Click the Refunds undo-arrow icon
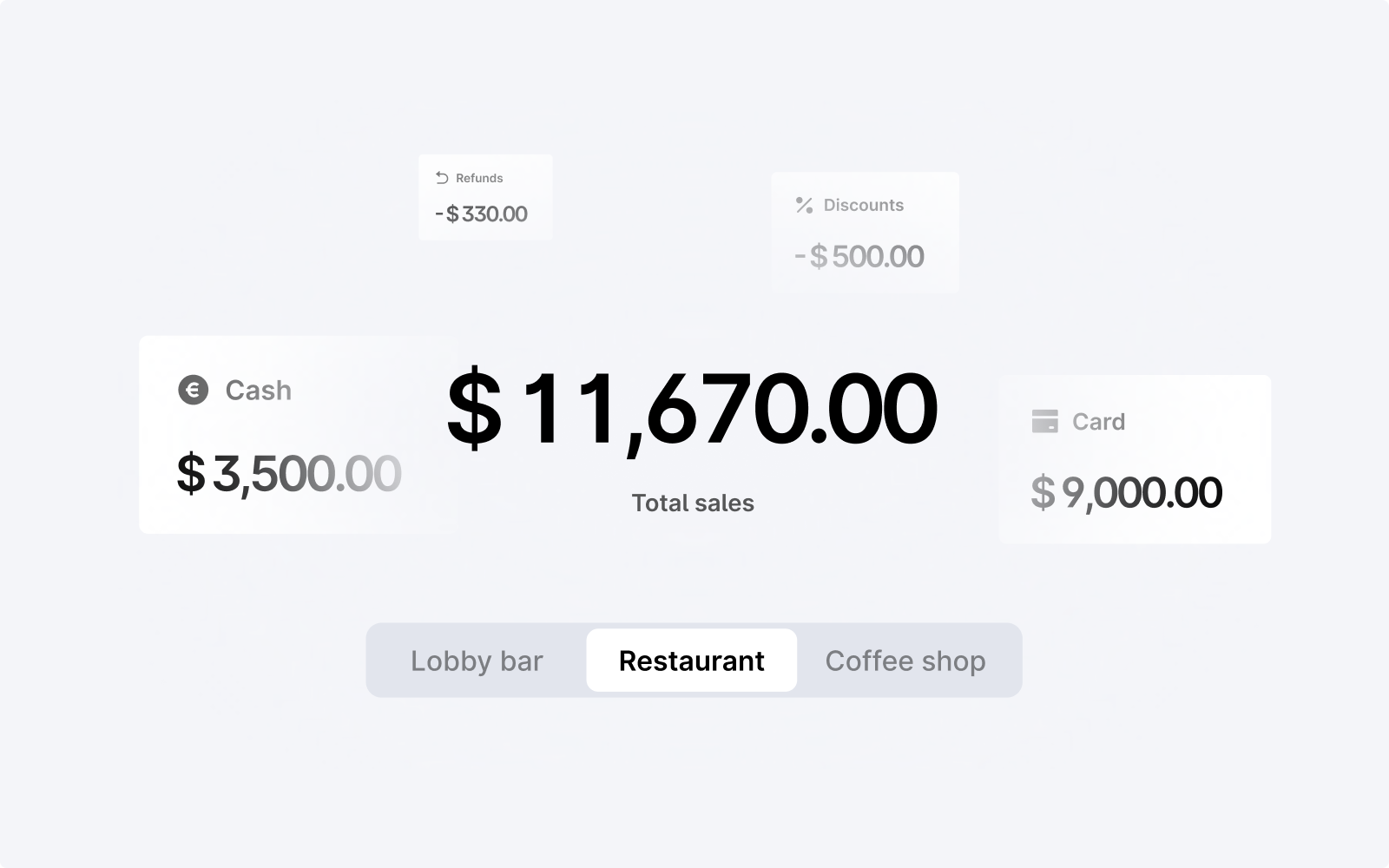 [442, 178]
